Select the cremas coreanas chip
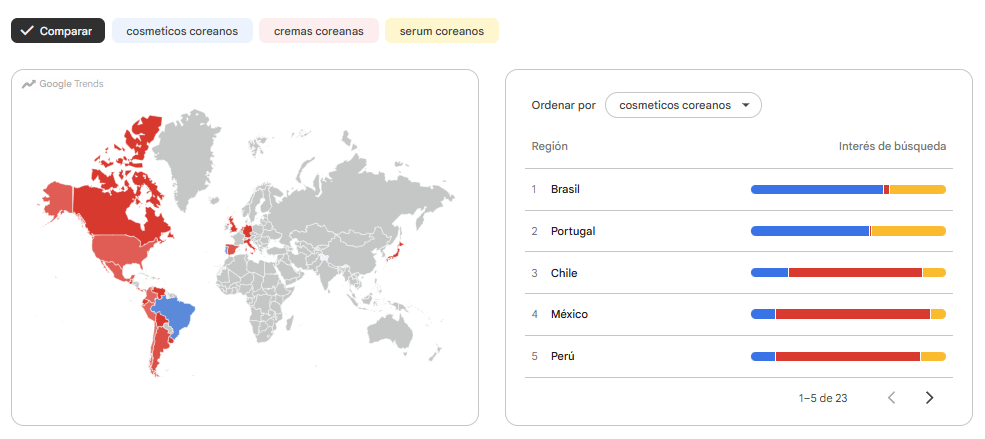The image size is (985, 439). (x=318, y=31)
